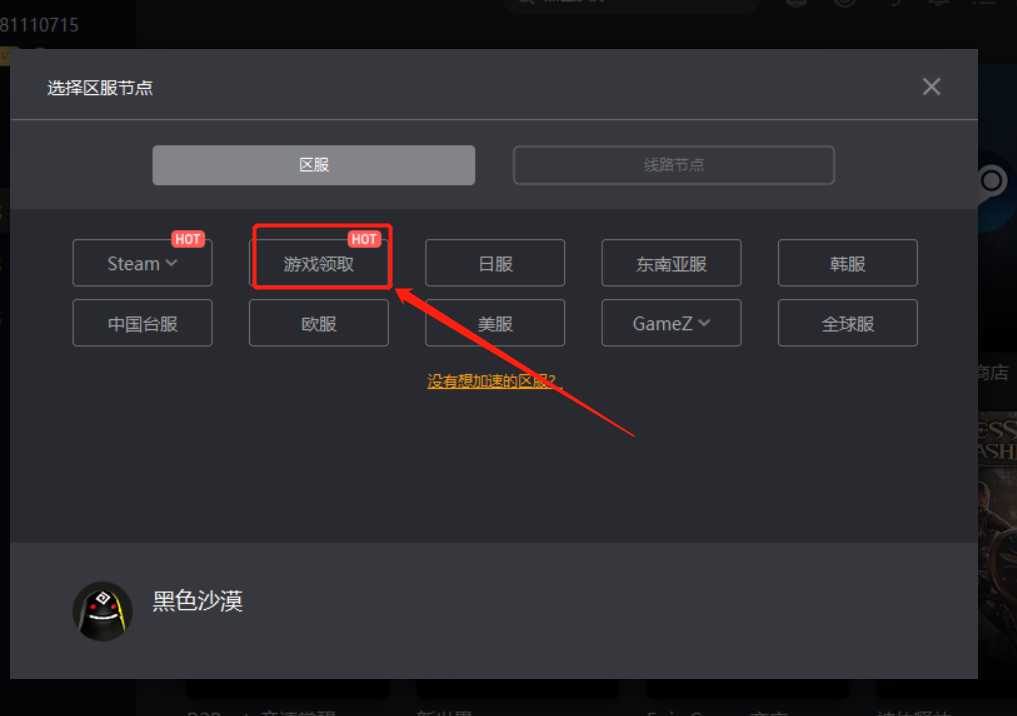Switch to the 区服 tab
Screen dimensions: 1017x716
pos(313,165)
